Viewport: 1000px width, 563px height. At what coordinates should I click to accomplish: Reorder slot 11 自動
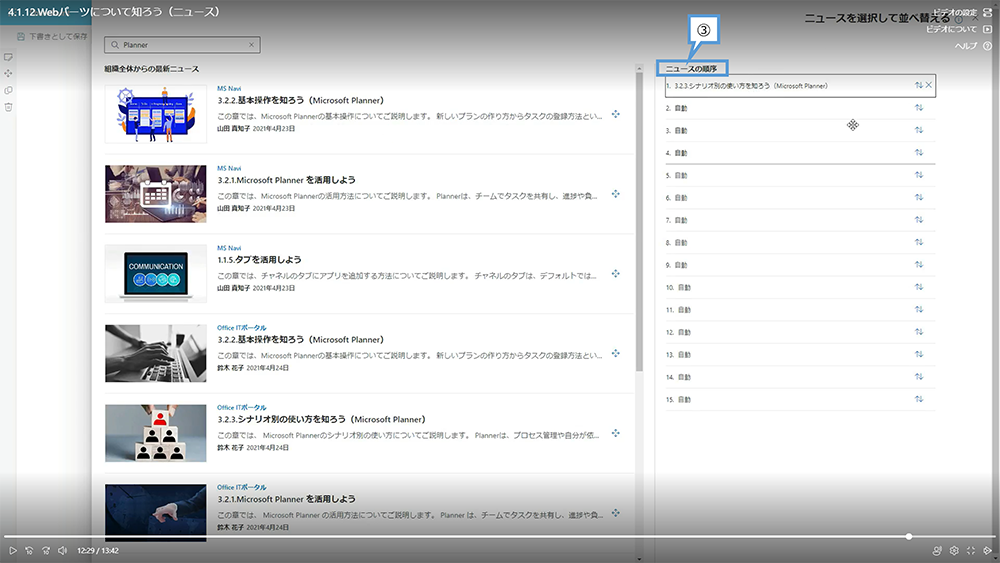click(x=919, y=309)
